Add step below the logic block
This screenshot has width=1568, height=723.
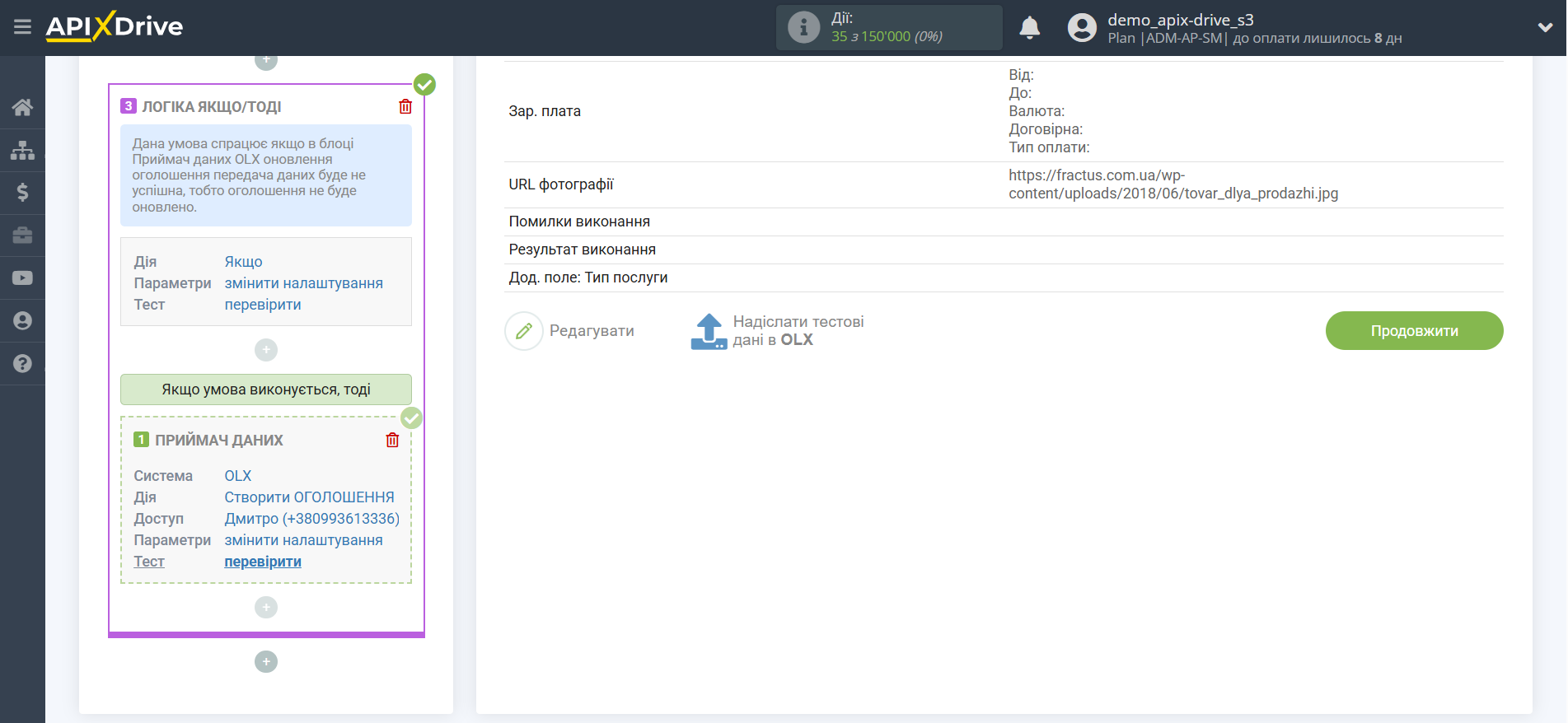266,661
